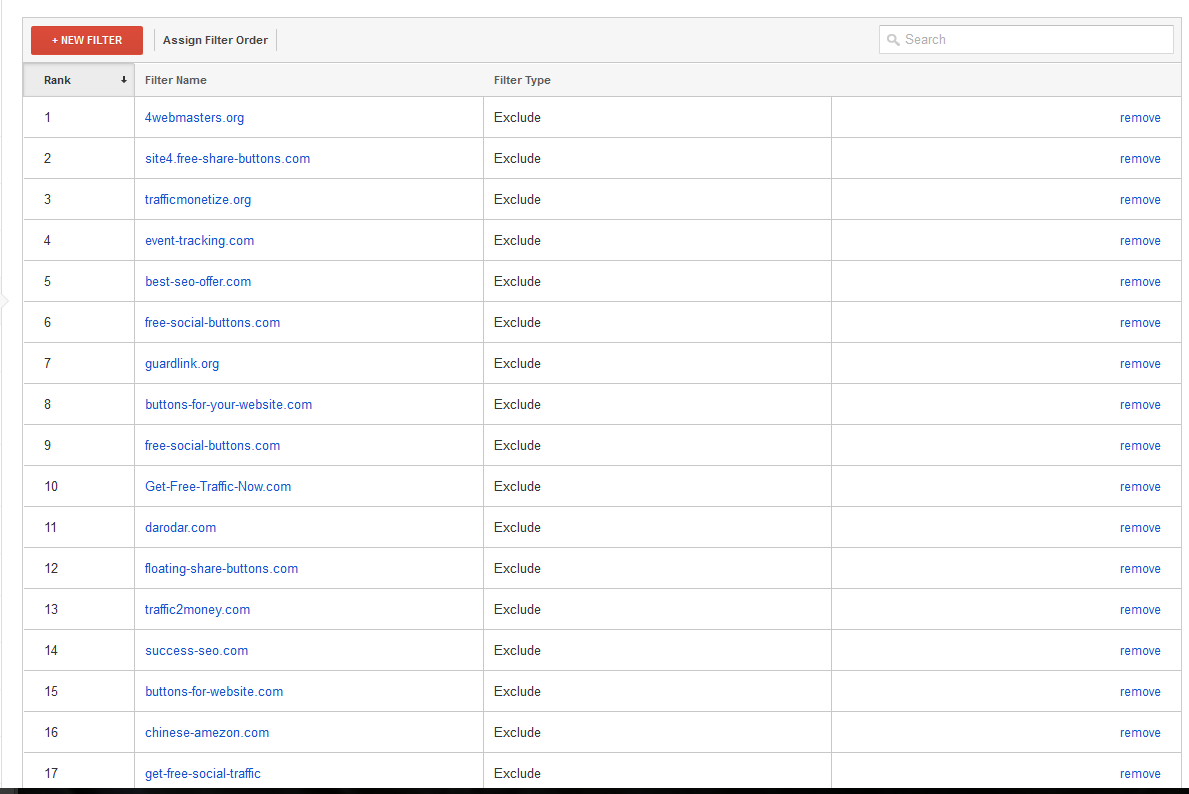This screenshot has width=1189, height=794.
Task: Open the guardlink.org filter
Action: pyautogui.click(x=182, y=363)
